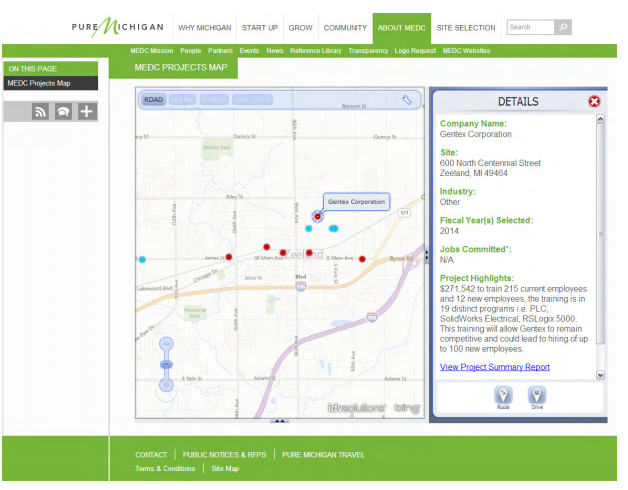Open the WHY MICHIGAN menu
This screenshot has height=490, width=628.
(x=205, y=28)
